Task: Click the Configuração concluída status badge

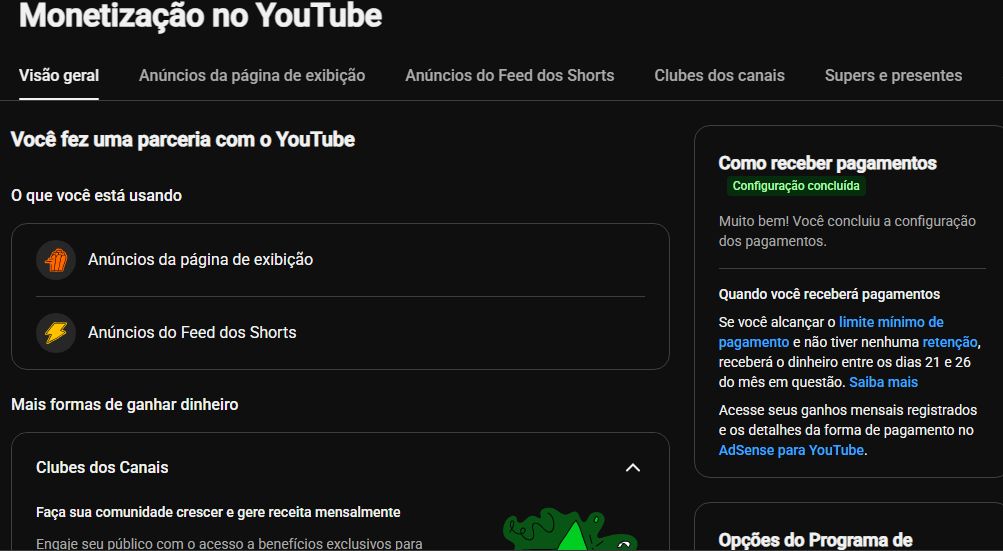Action: click(796, 186)
